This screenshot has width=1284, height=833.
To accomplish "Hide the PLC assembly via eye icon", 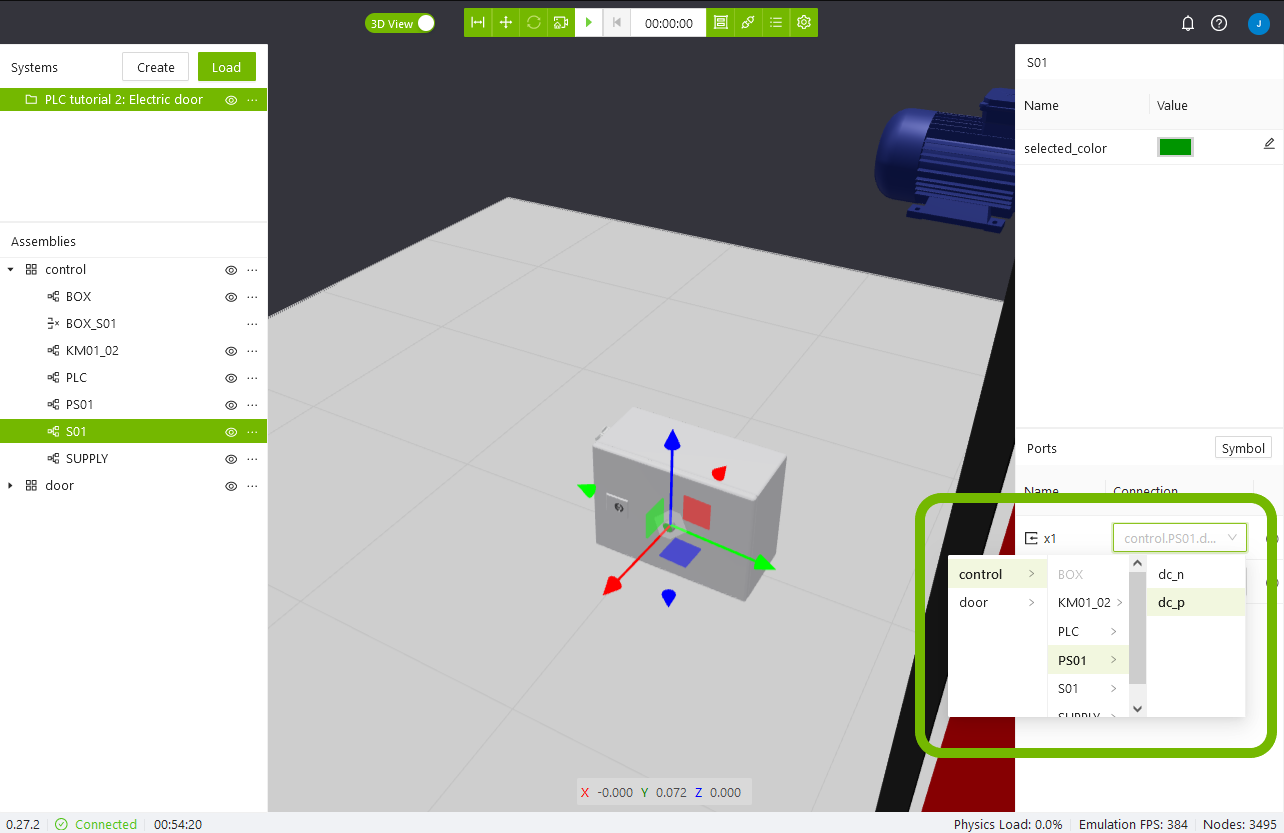I will coord(231,378).
